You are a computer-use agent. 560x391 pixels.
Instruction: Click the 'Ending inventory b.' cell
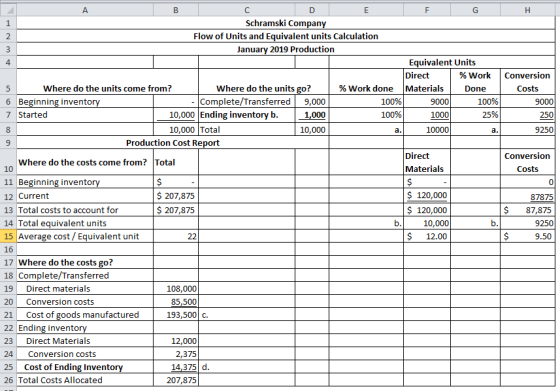[x=247, y=115]
